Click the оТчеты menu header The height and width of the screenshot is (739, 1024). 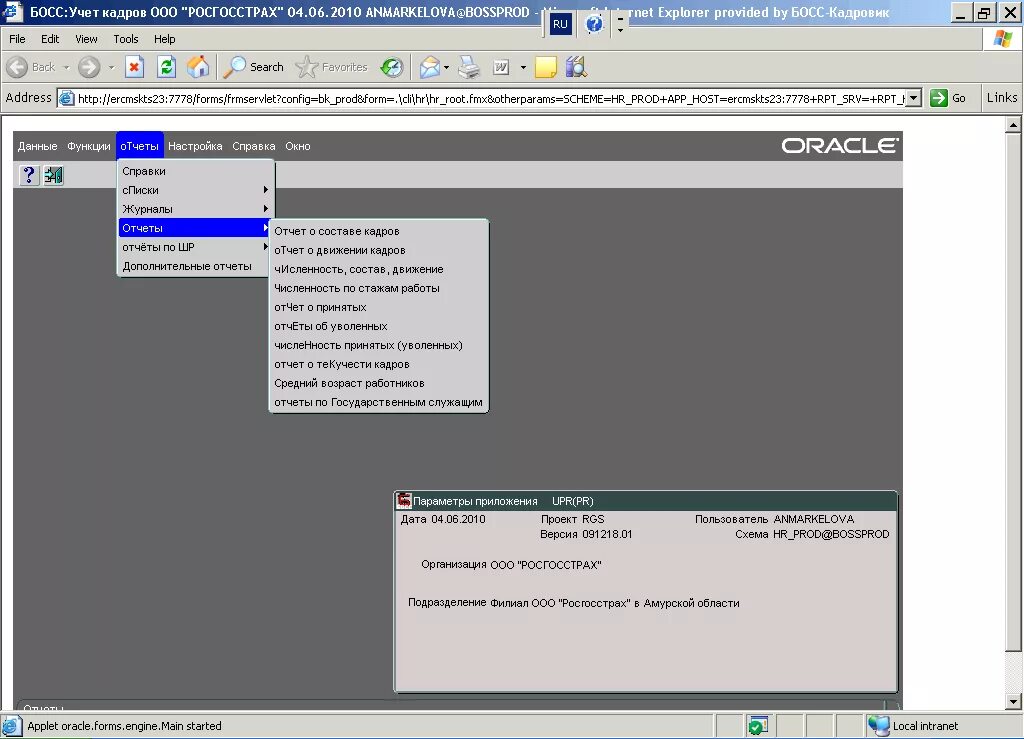[x=140, y=146]
